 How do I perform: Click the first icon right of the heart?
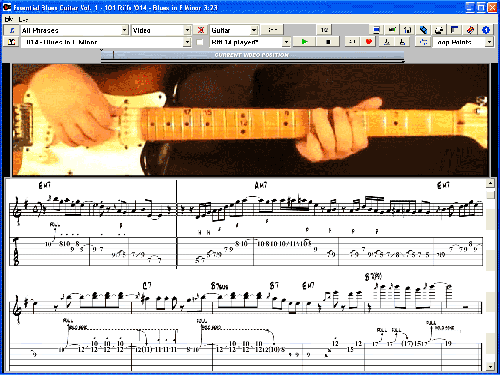[387, 42]
